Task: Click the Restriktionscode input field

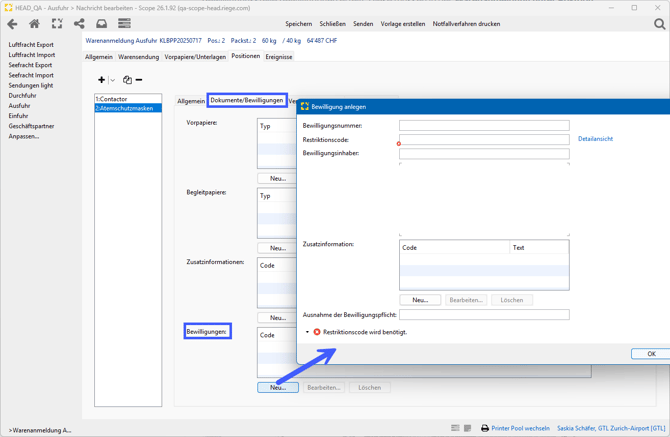Action: pyautogui.click(x=484, y=140)
